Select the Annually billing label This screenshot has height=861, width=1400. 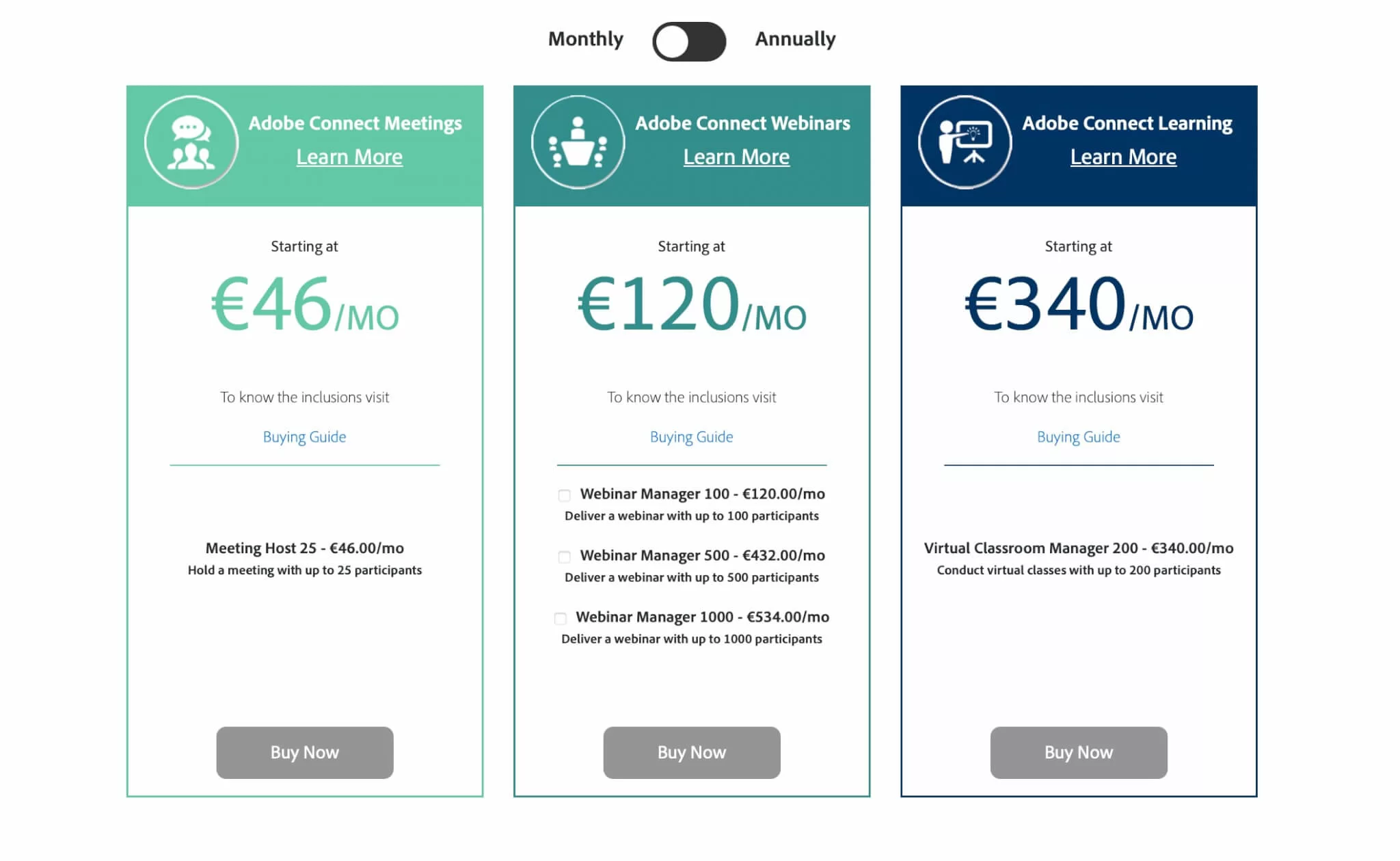(794, 39)
